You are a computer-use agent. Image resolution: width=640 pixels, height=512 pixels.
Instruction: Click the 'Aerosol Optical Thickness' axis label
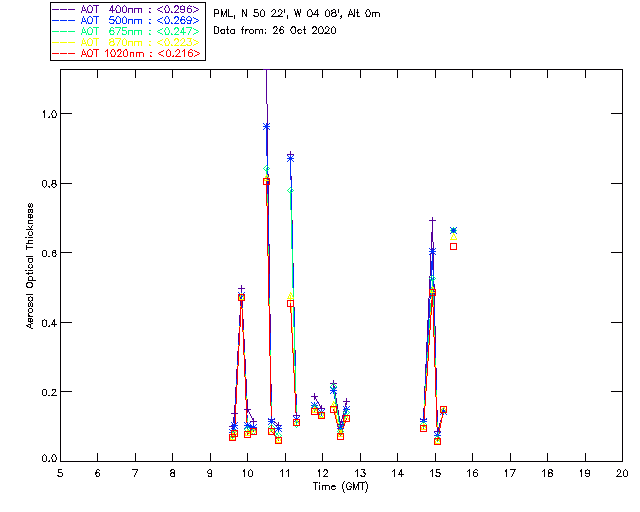30,266
